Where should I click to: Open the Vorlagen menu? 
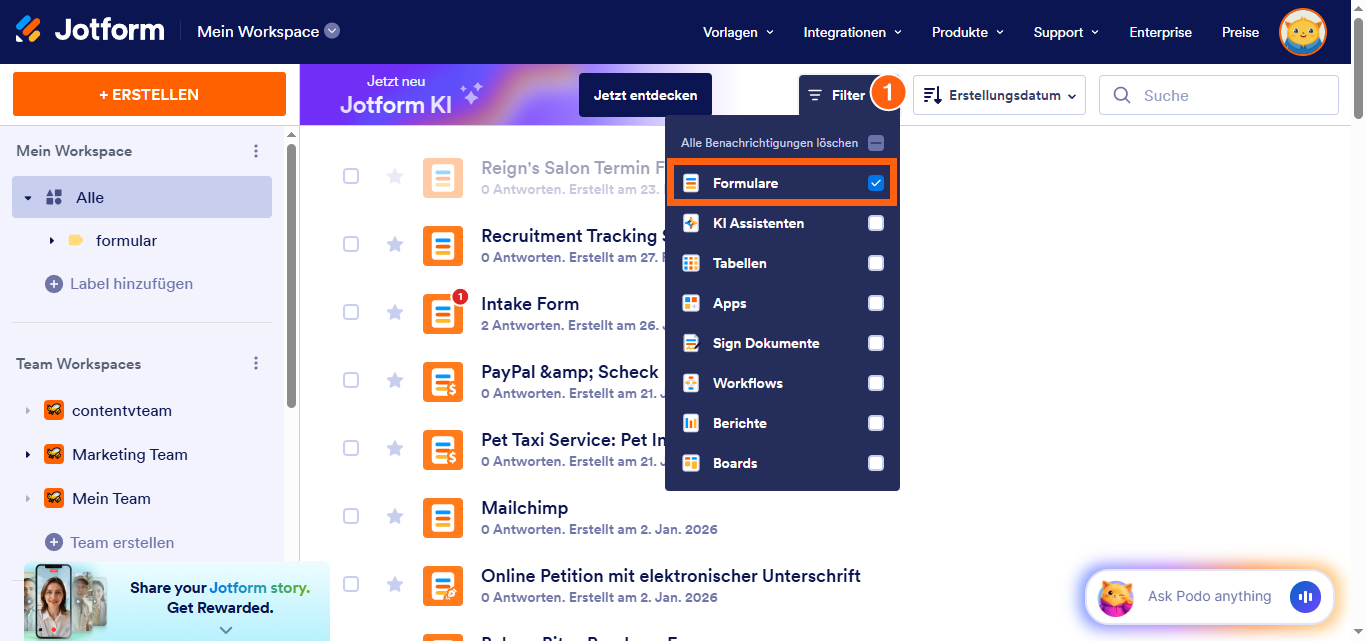(737, 32)
